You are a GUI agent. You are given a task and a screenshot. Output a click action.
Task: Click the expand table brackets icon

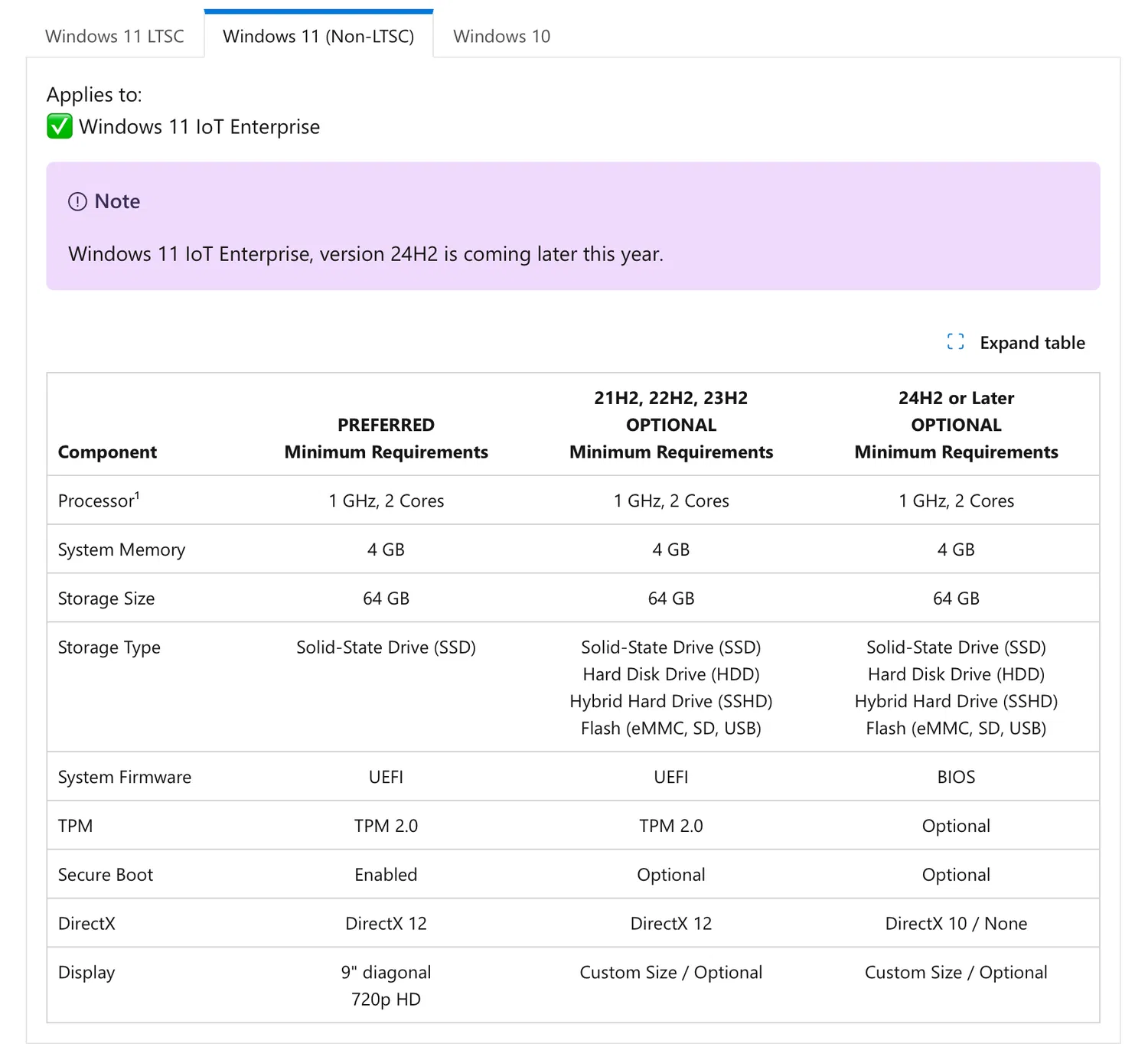click(955, 342)
